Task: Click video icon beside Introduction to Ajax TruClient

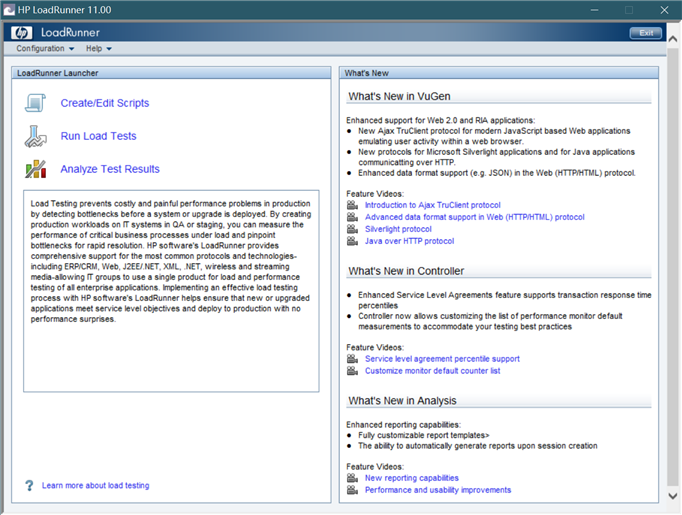Action: [x=352, y=205]
